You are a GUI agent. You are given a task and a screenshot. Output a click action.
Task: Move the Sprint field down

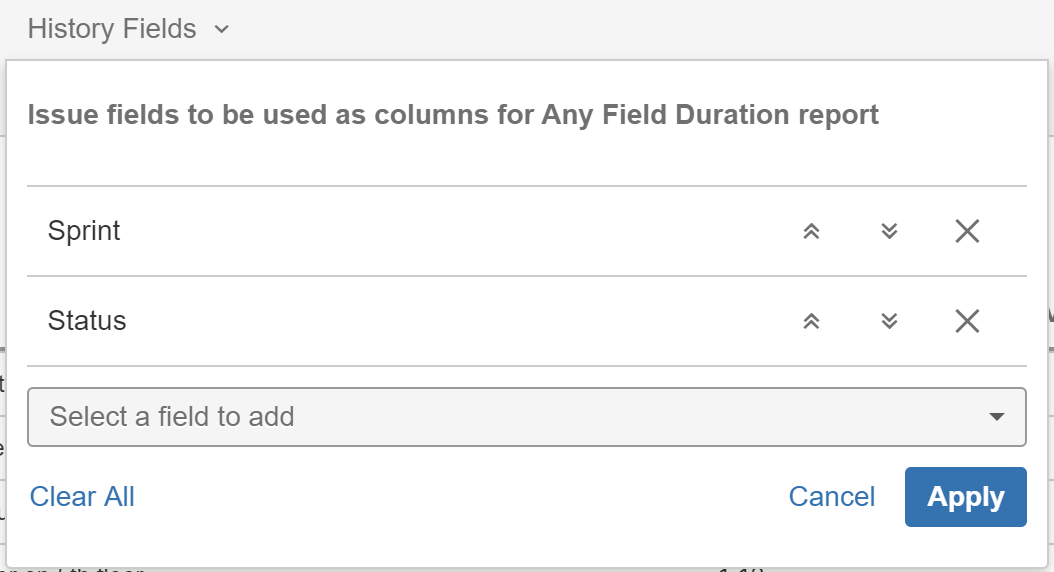point(889,231)
